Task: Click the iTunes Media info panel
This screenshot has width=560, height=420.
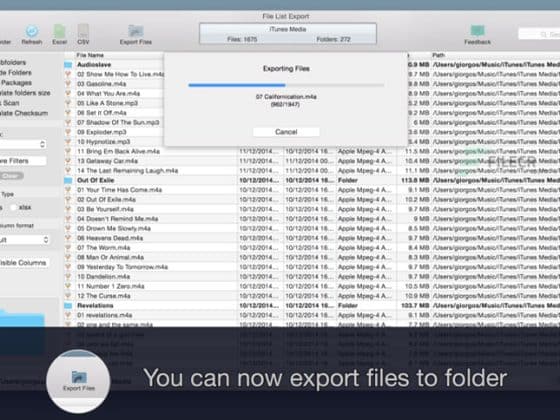Action: pos(288,34)
